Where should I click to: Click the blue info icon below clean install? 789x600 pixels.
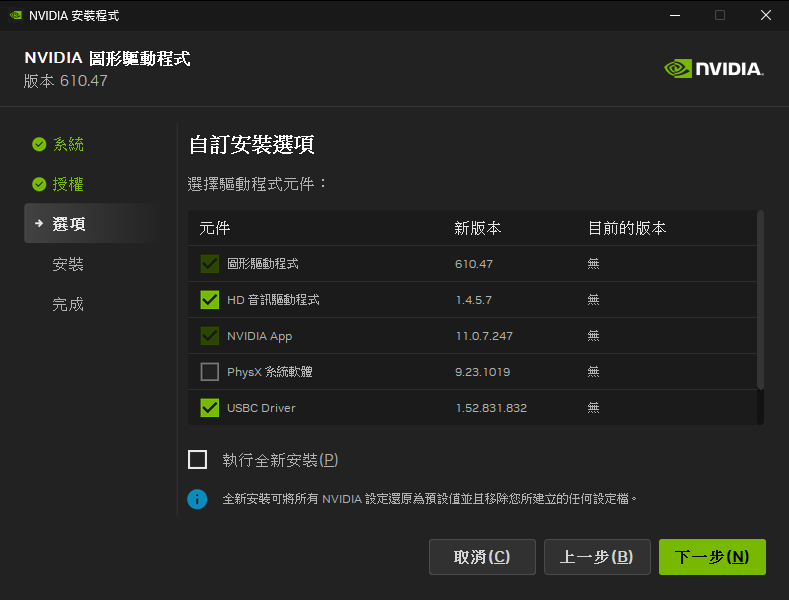click(197, 499)
